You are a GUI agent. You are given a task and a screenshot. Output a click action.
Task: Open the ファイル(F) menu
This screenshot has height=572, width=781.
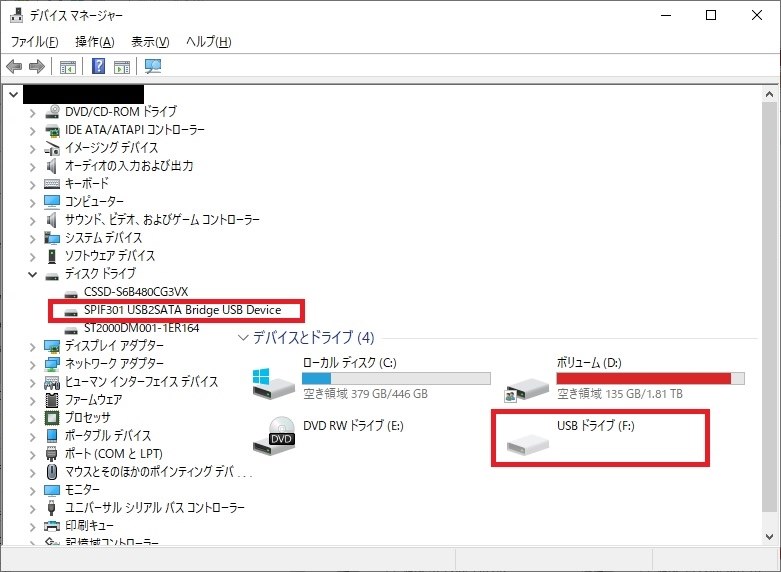[x=34, y=42]
